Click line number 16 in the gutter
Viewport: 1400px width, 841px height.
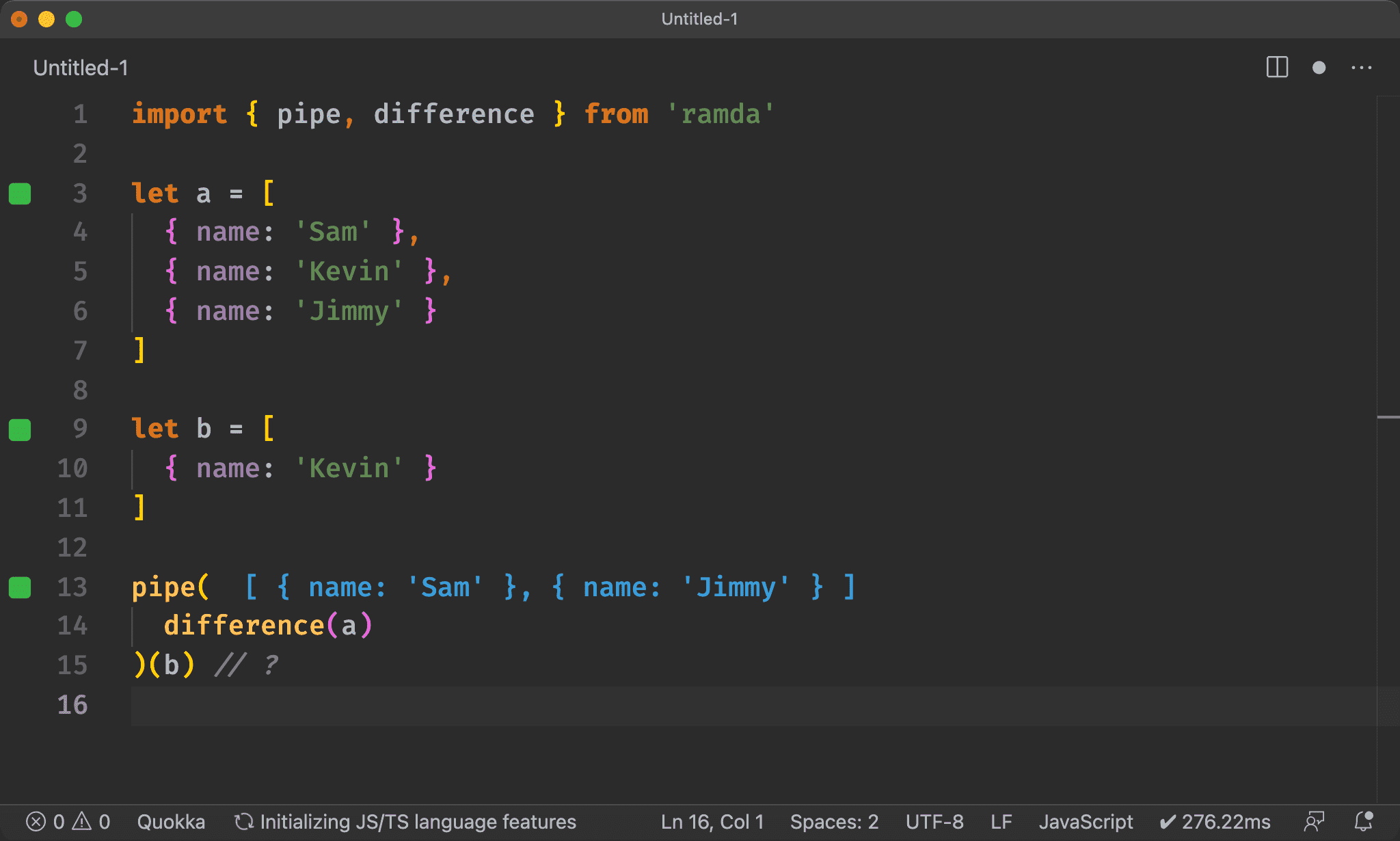pyautogui.click(x=72, y=705)
